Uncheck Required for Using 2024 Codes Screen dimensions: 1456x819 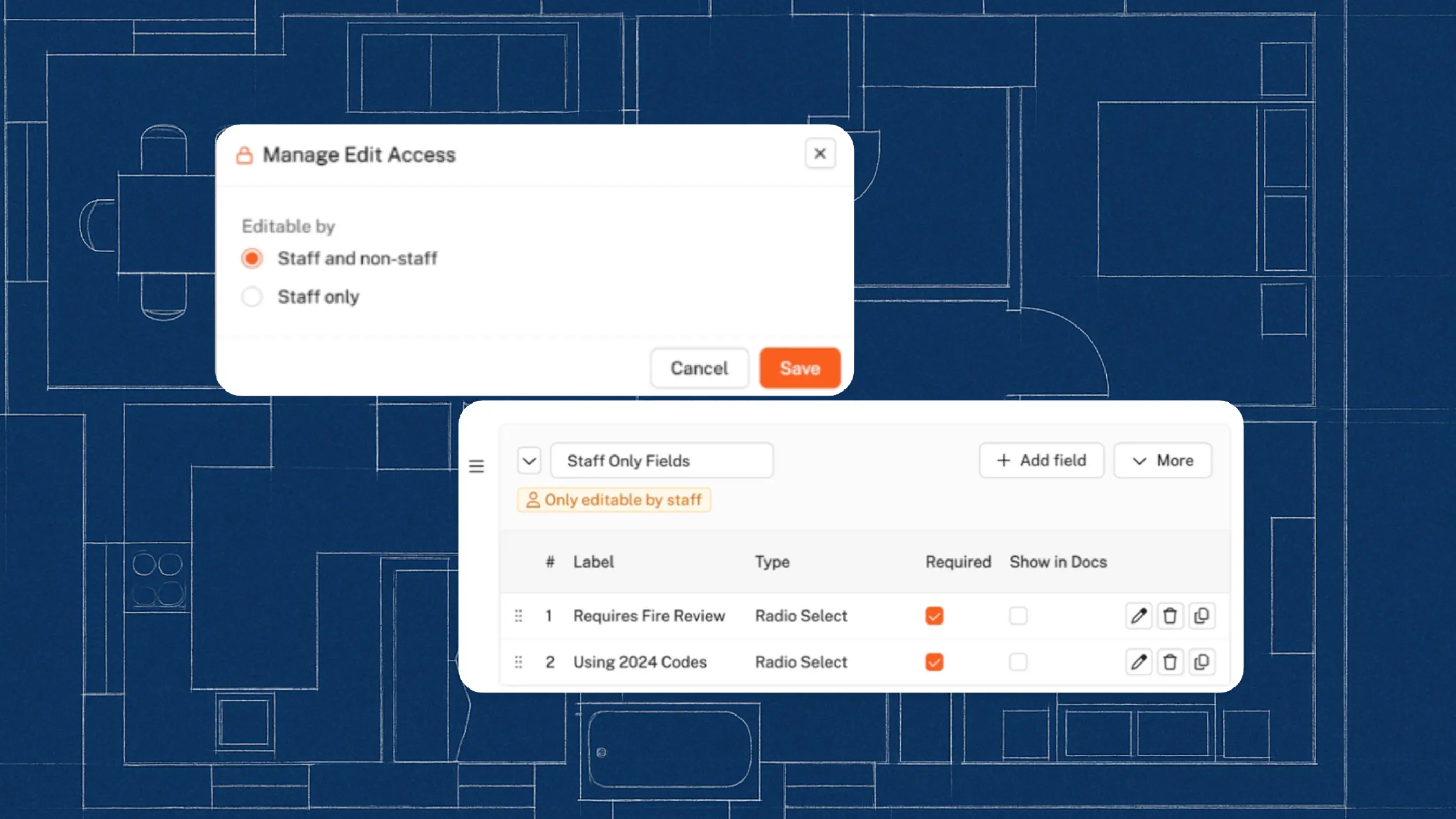point(934,662)
